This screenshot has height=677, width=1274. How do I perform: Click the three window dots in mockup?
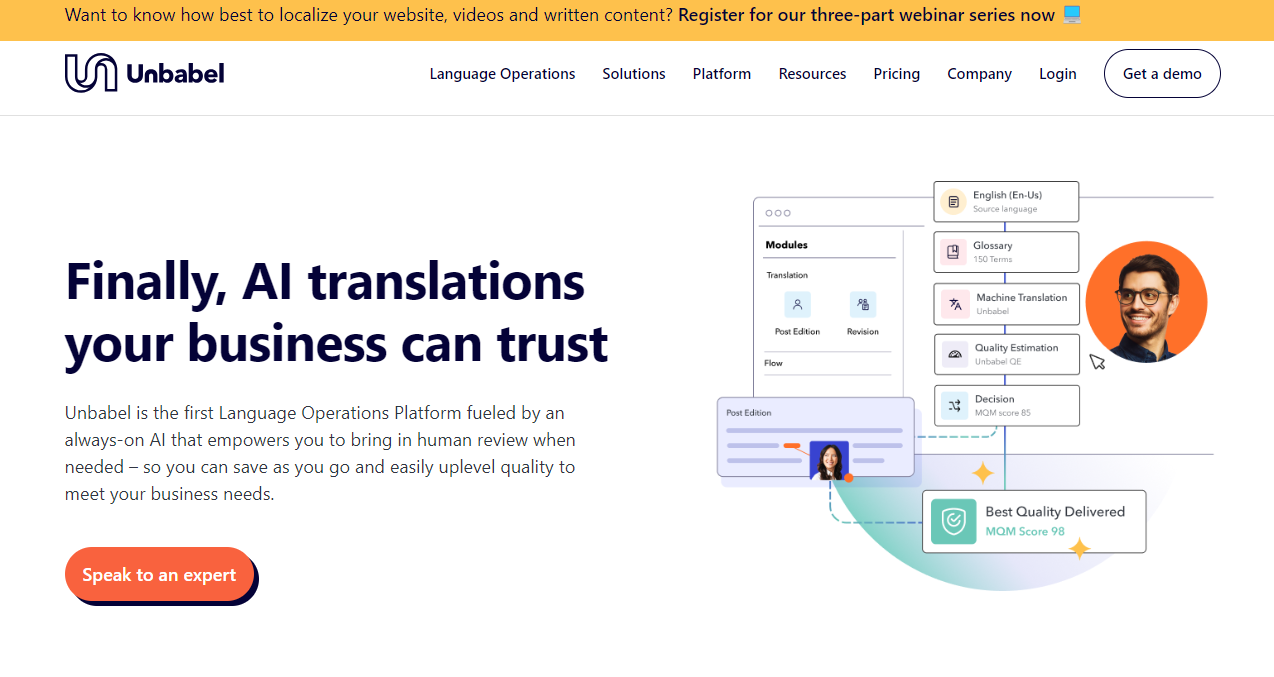777,213
